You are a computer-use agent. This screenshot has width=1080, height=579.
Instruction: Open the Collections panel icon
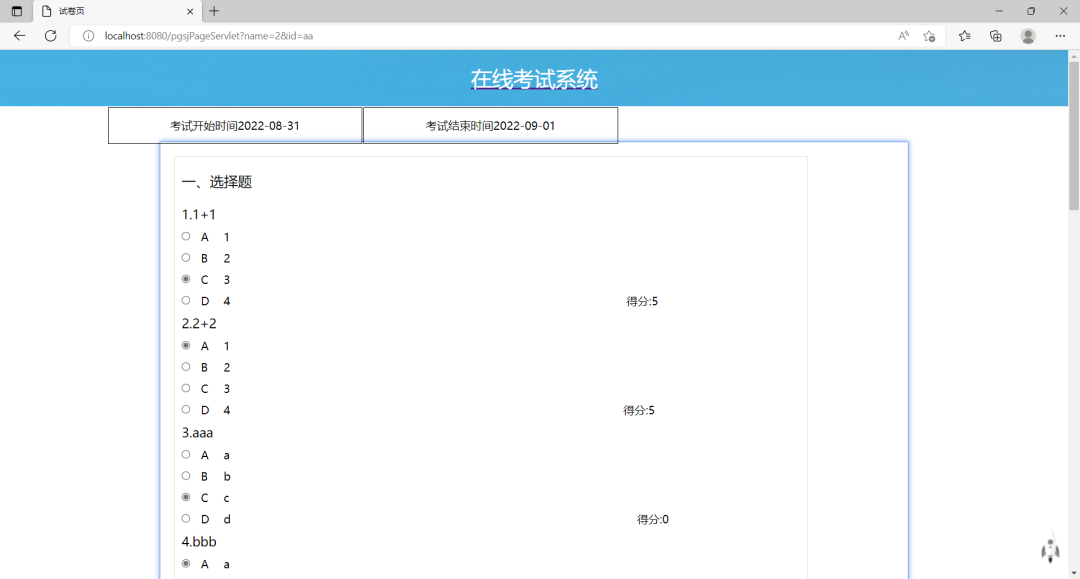click(963, 35)
